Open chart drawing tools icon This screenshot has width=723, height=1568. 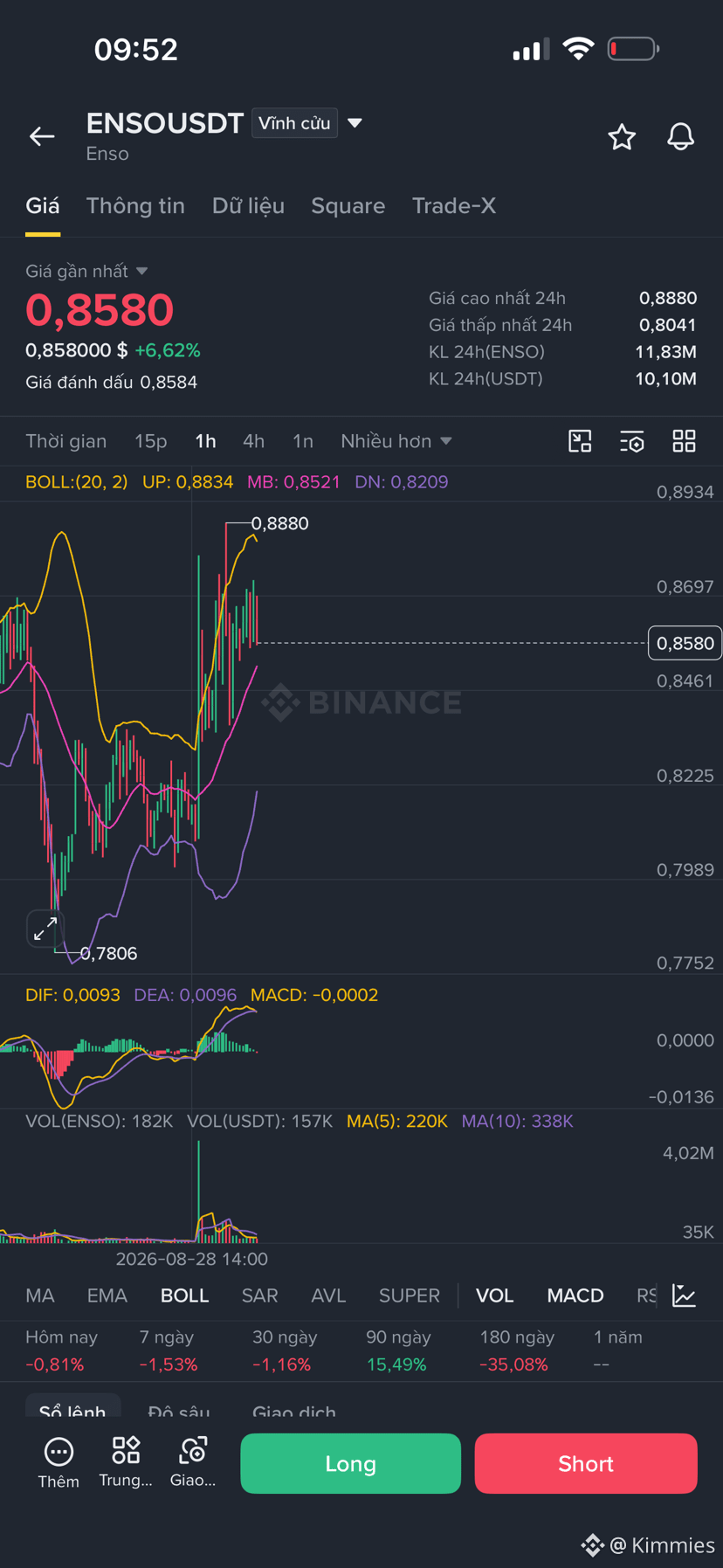[x=580, y=441]
